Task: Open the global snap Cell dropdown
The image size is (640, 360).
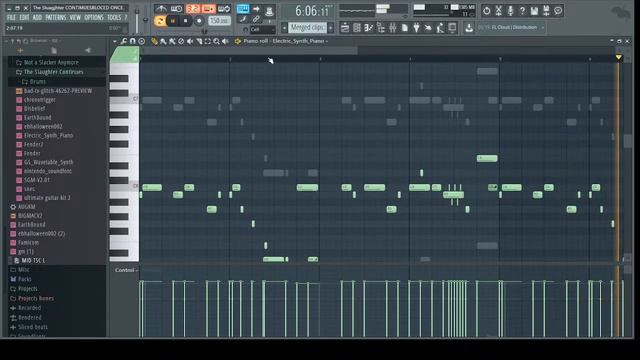Action: click(x=262, y=29)
